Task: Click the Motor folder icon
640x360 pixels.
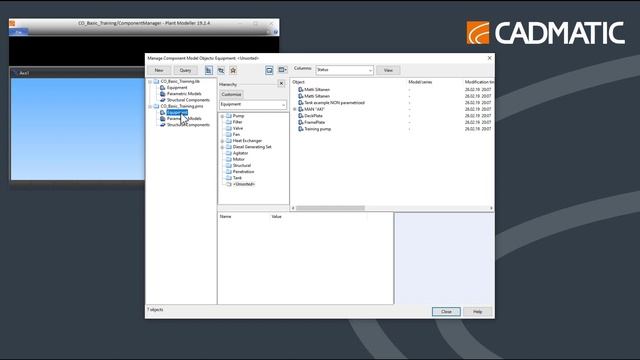Action: click(229, 159)
